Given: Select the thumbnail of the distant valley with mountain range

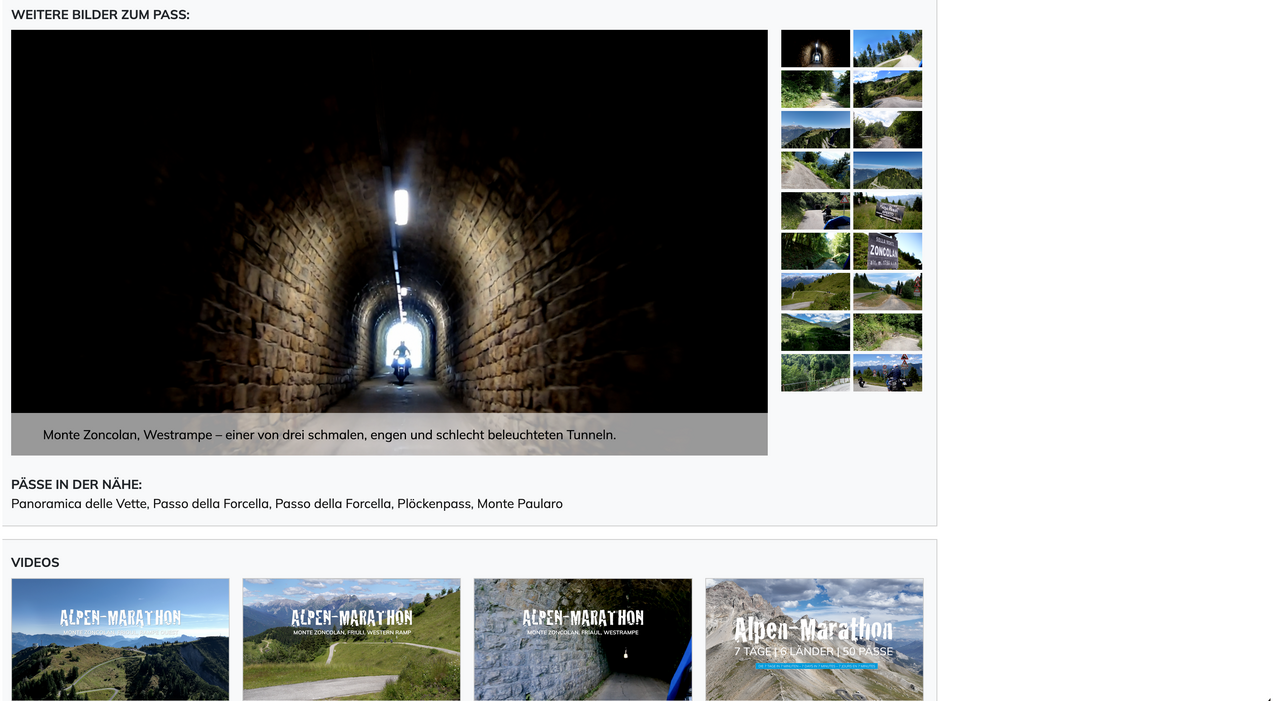Looking at the screenshot, I should coord(815,130).
